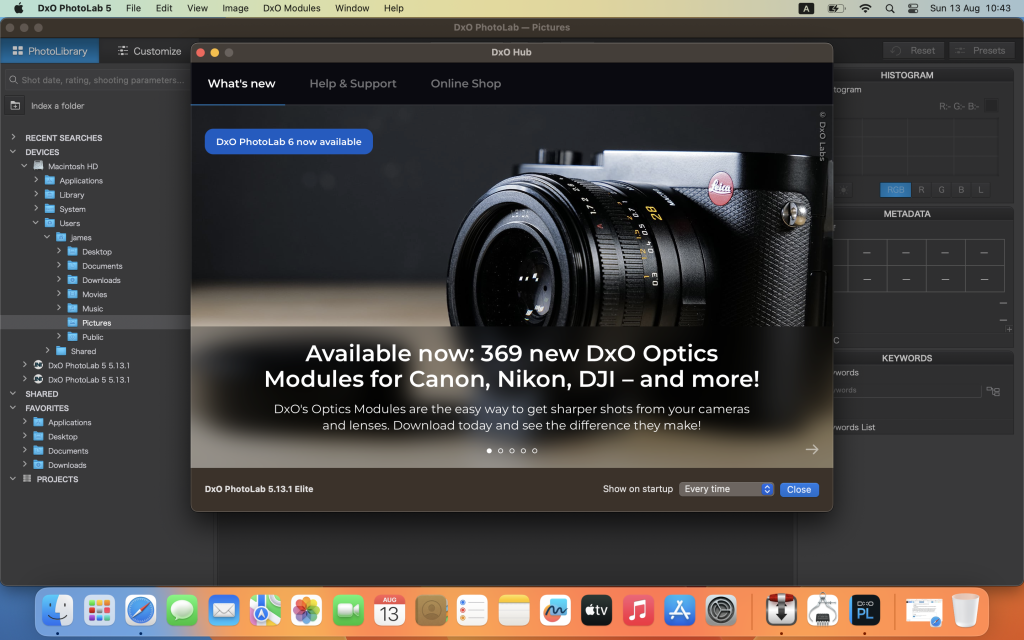The image size is (1024, 640).
Task: Go to the third carousel dot
Action: [x=512, y=451]
